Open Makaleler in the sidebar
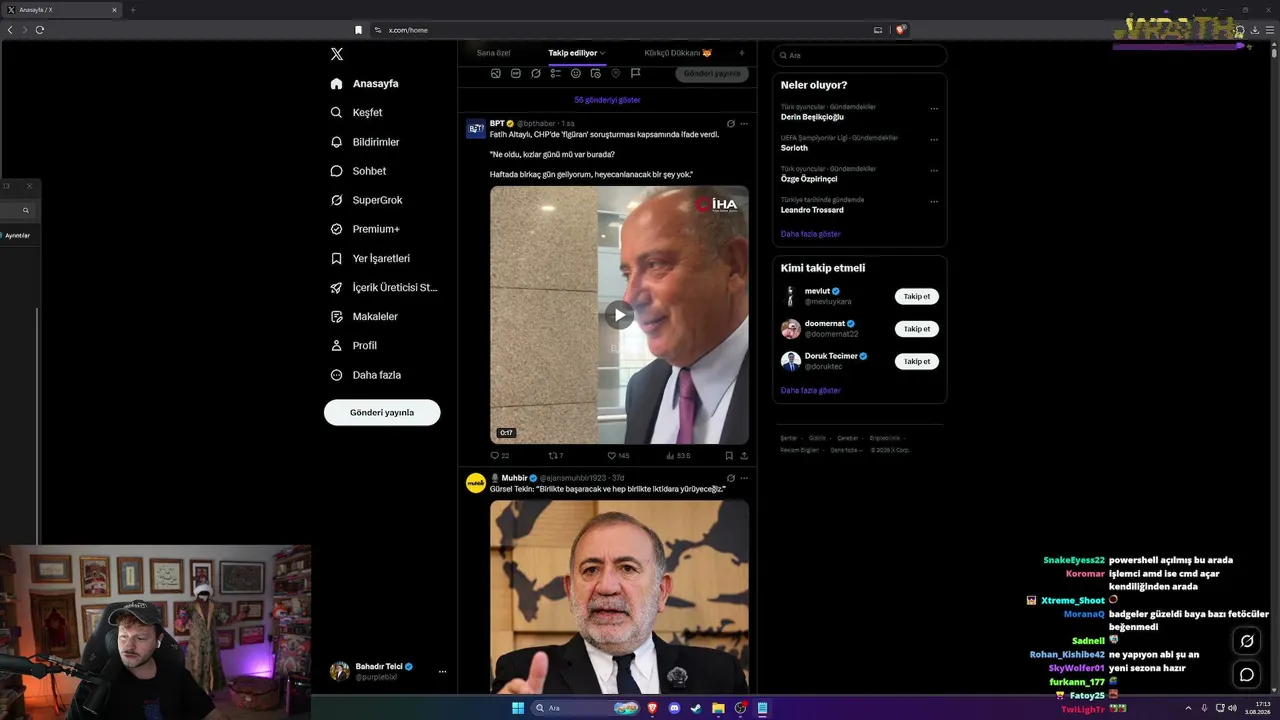1280x720 pixels. click(364, 316)
